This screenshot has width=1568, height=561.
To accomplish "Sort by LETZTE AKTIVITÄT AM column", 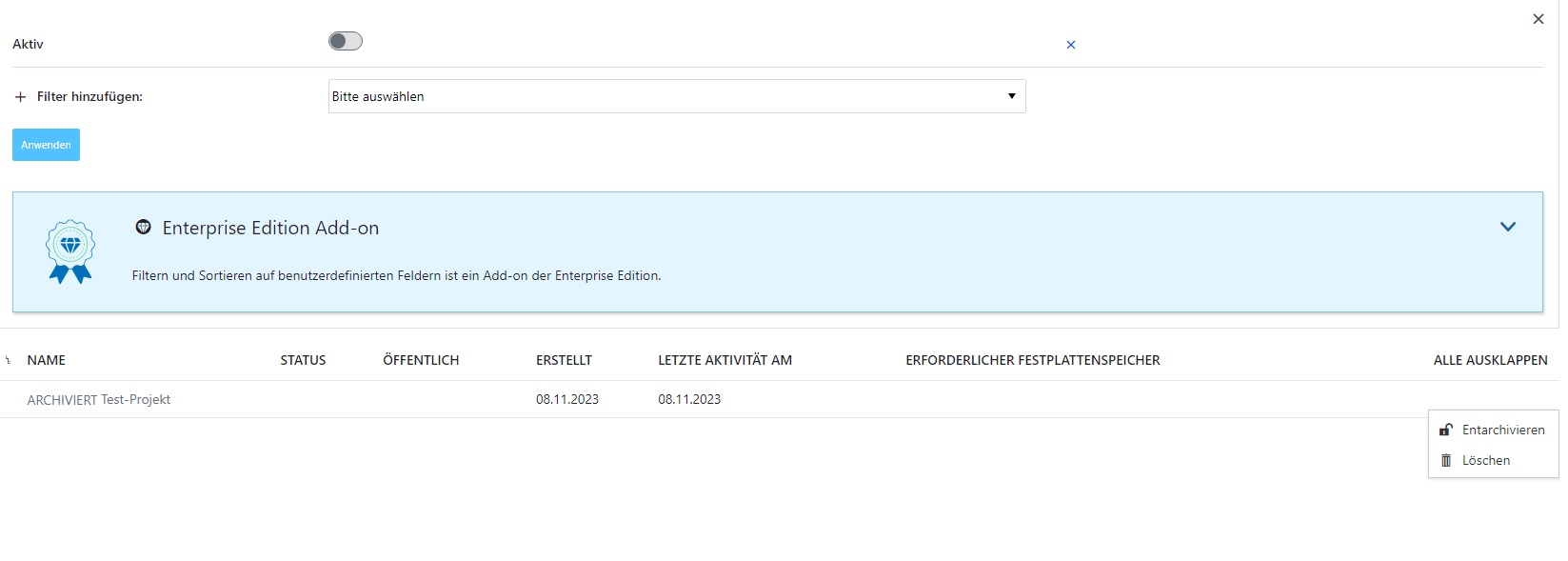I will (724, 360).
